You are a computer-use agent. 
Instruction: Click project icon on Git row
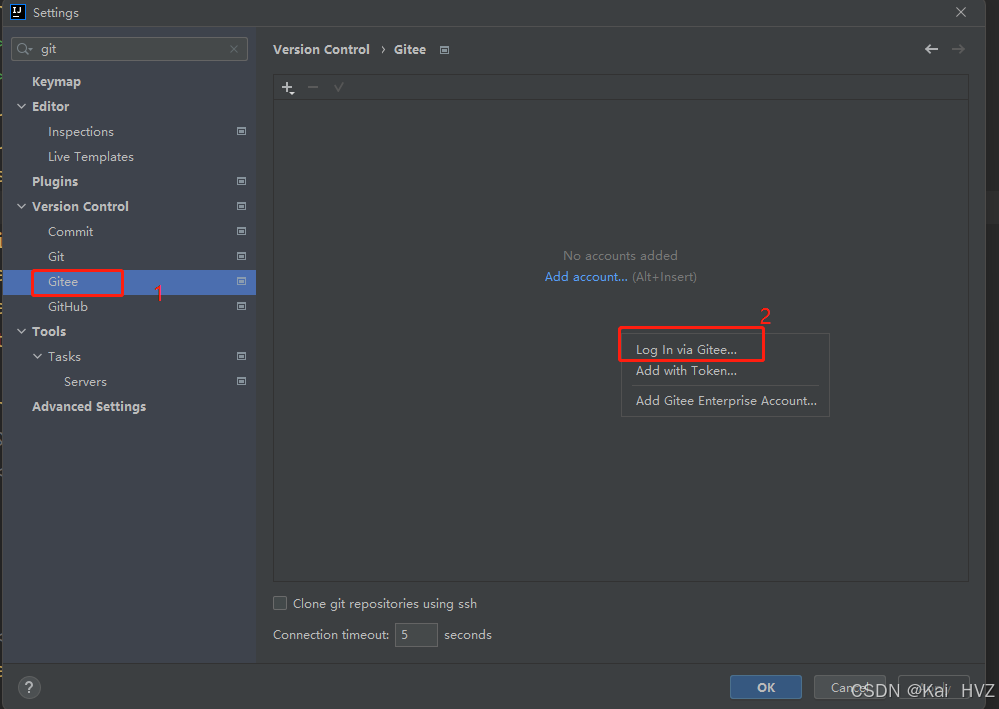(241, 256)
